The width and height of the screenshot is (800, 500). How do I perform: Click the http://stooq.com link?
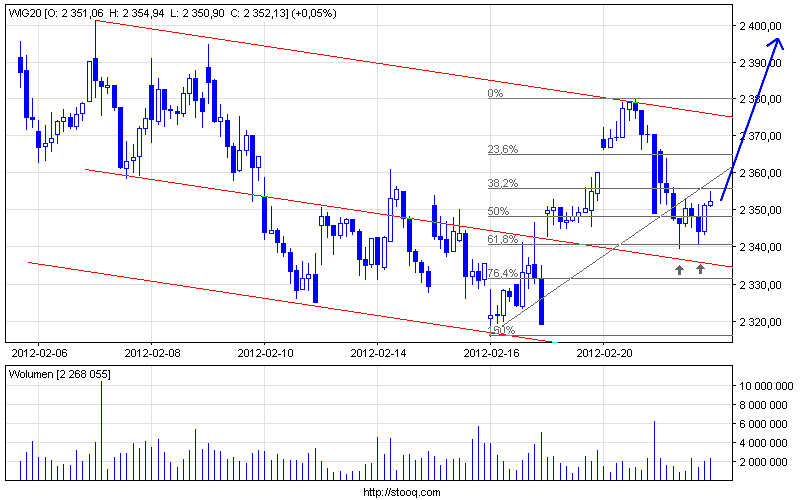[402, 492]
